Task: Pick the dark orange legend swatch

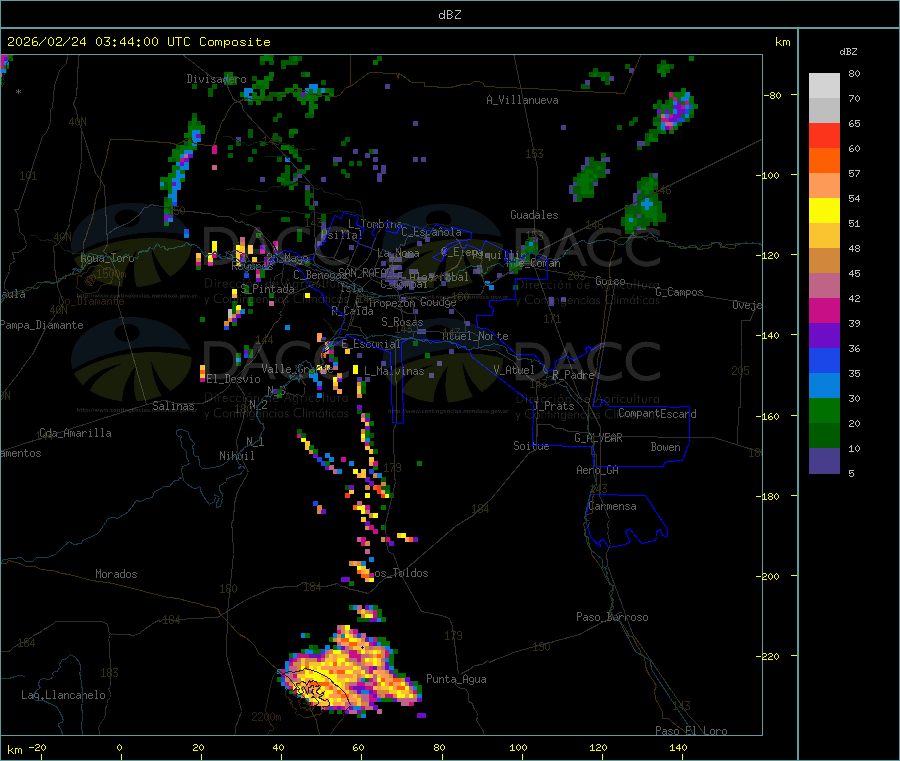Action: tap(824, 161)
